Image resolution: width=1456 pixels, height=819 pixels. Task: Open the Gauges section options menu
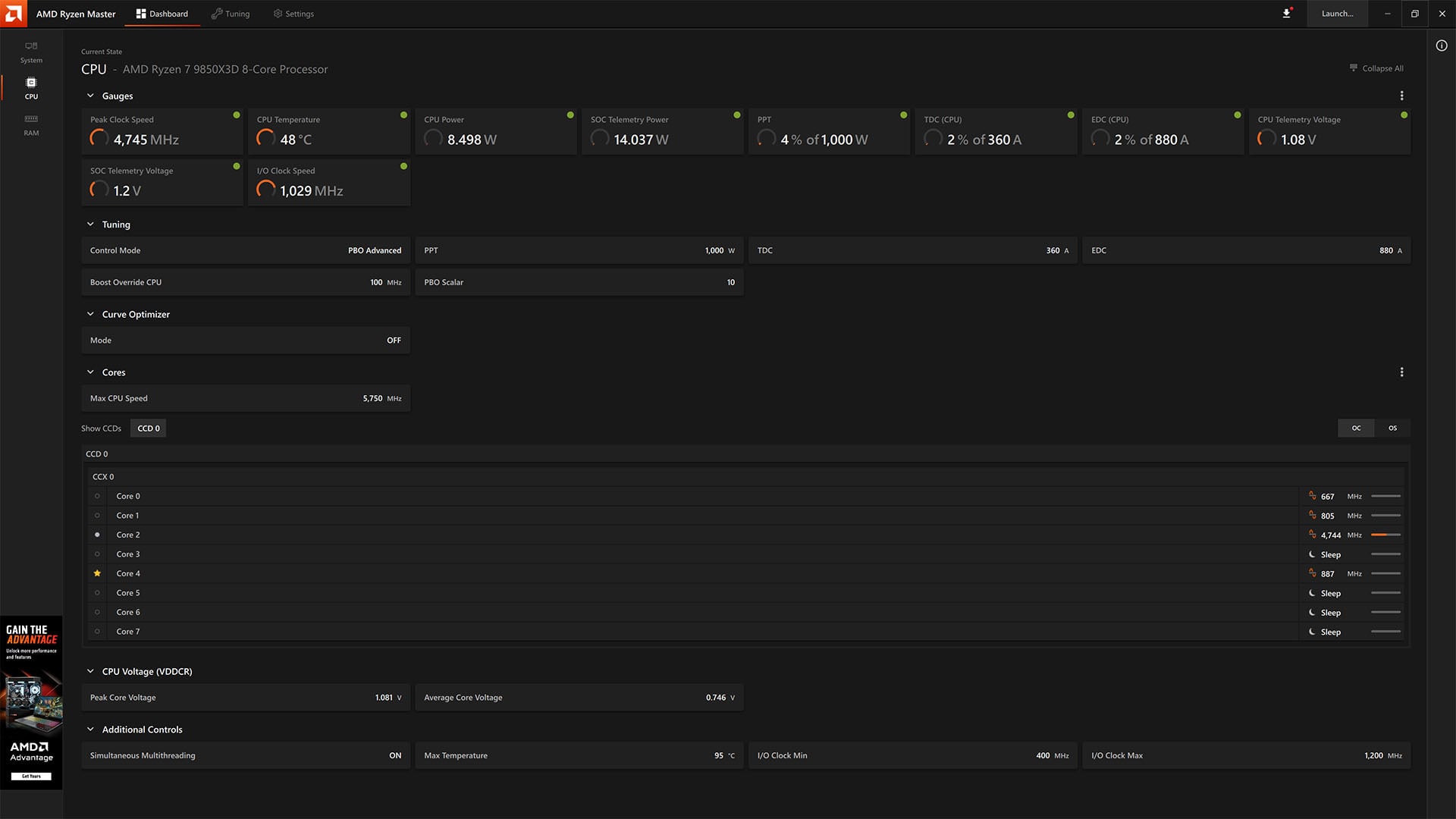(1401, 95)
